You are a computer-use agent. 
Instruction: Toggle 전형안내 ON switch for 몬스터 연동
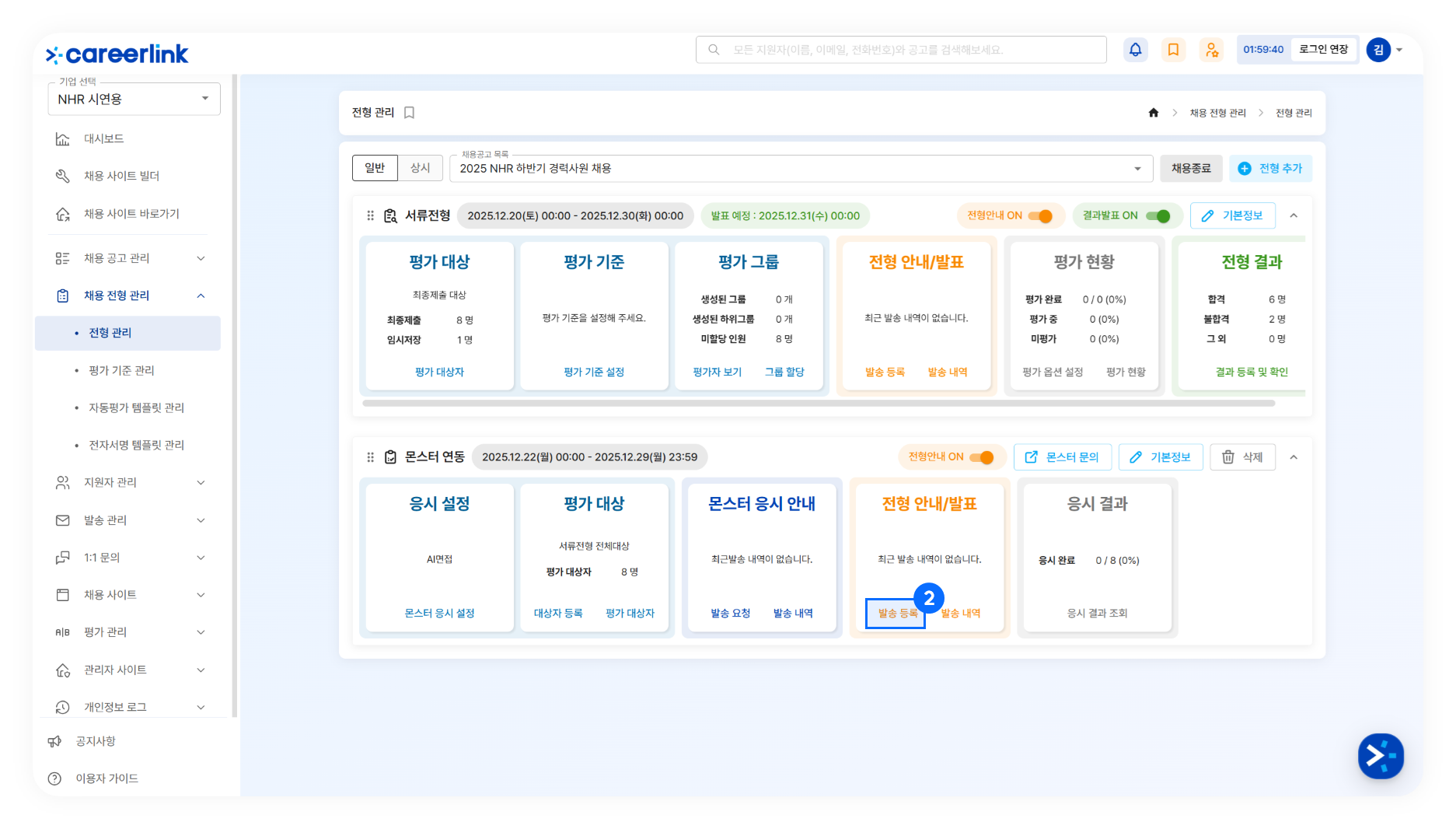coord(982,457)
